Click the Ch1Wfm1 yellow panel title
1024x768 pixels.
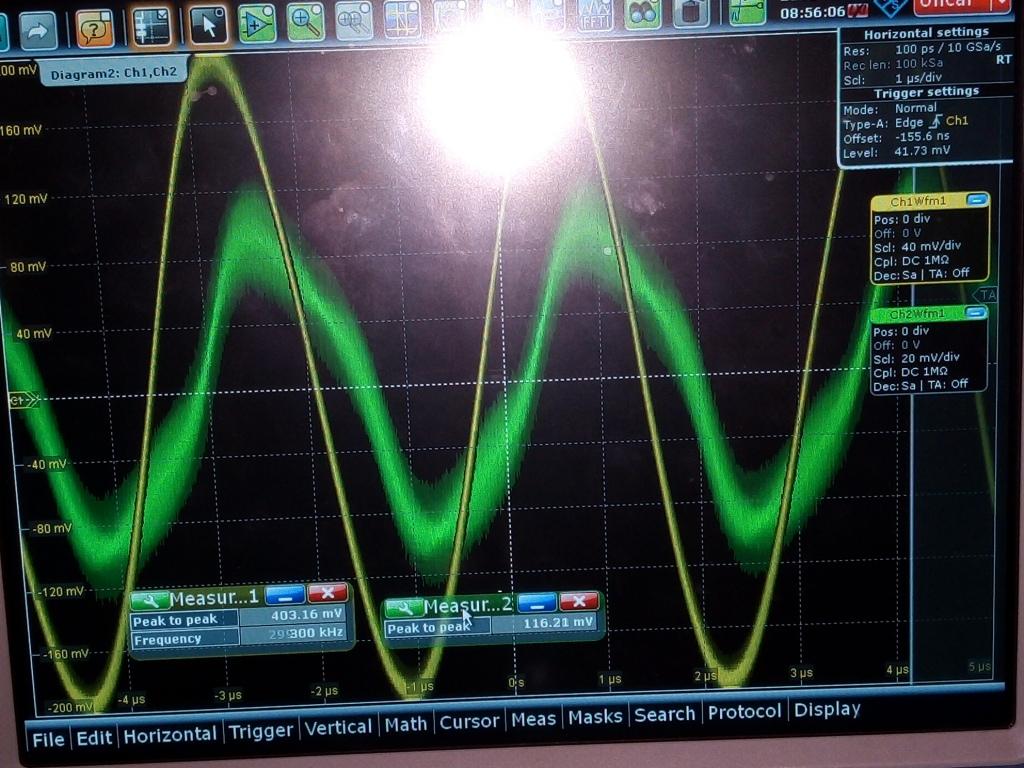918,201
